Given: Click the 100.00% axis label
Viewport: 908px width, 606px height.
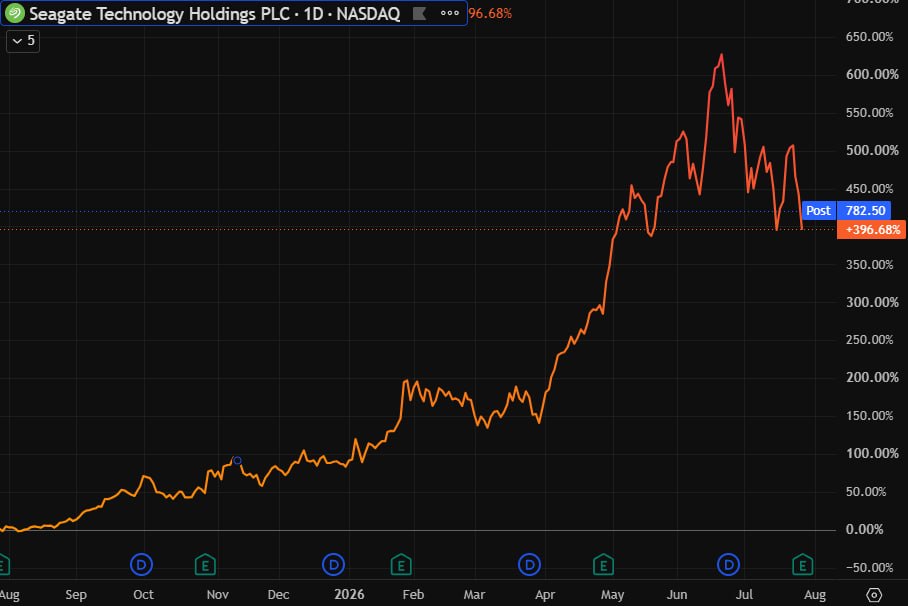Looking at the screenshot, I should tap(872, 453).
